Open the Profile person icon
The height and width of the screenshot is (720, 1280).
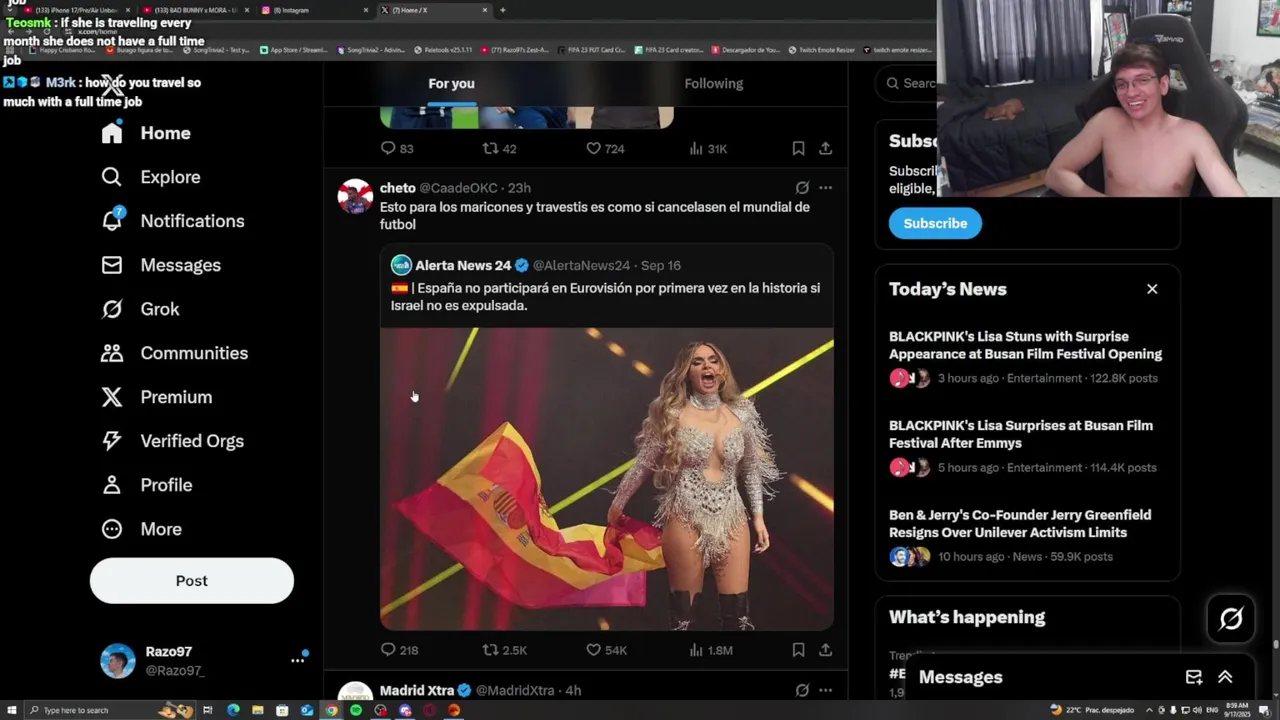coord(111,485)
